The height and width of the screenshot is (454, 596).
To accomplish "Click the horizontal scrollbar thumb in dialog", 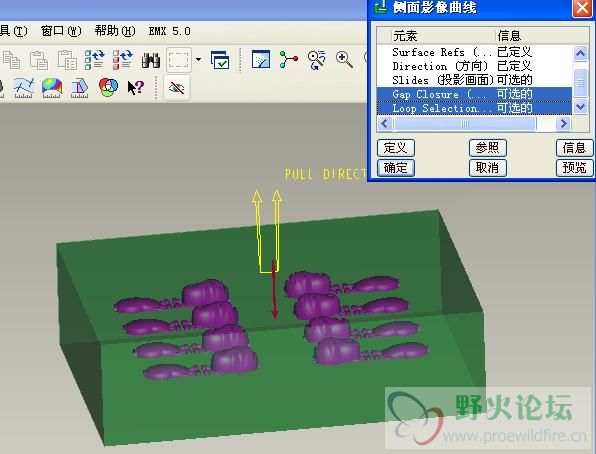I will pyautogui.click(x=465, y=124).
